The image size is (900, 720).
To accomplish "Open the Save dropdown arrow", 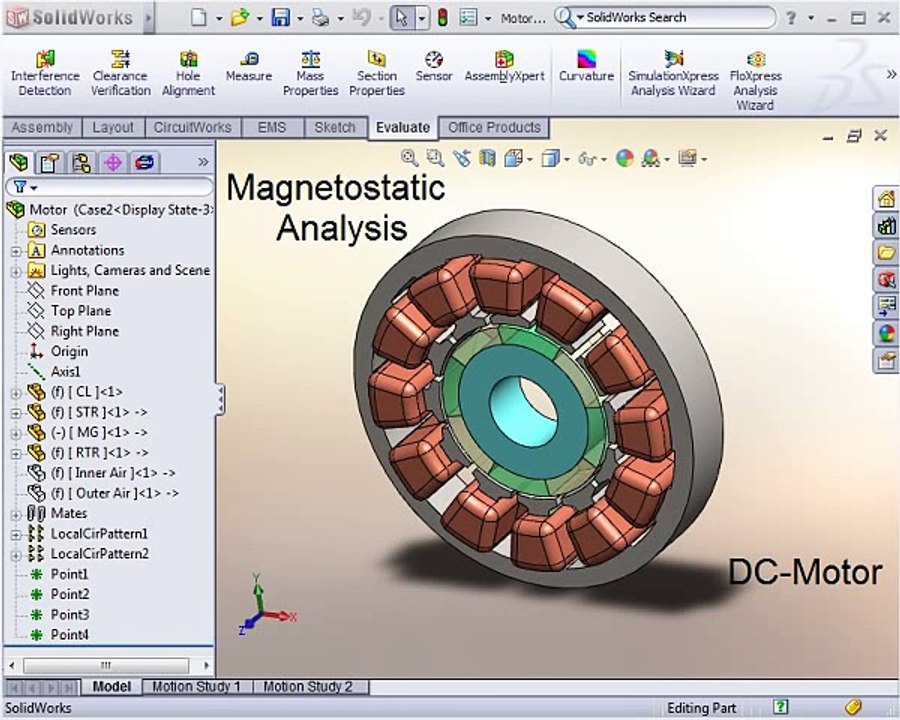I will [300, 18].
